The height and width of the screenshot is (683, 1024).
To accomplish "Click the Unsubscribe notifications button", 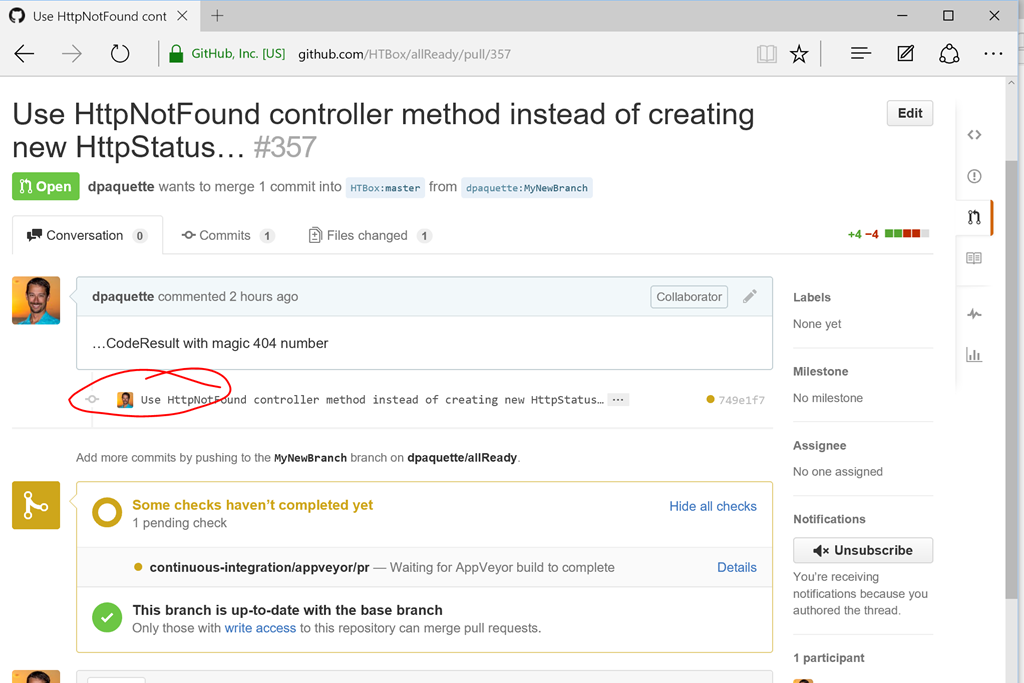I will point(863,550).
